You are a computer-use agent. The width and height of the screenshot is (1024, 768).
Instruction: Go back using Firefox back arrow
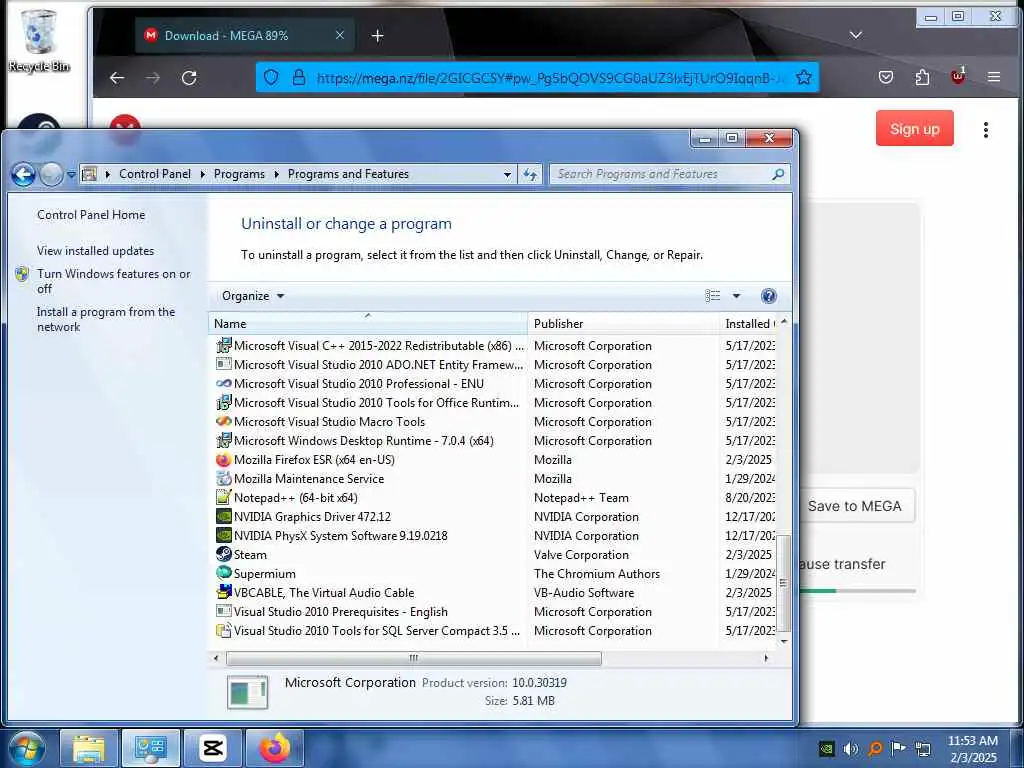pos(117,78)
